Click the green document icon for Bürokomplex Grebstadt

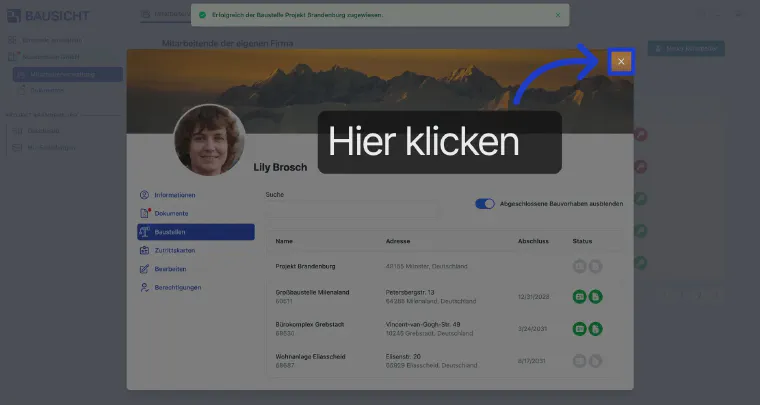595,329
